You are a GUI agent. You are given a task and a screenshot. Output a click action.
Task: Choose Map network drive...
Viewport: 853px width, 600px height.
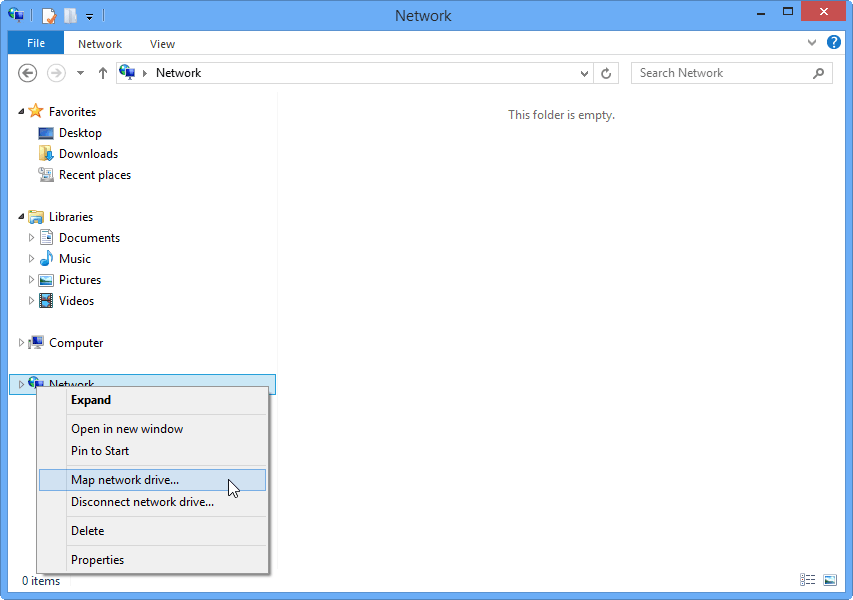click(x=152, y=480)
